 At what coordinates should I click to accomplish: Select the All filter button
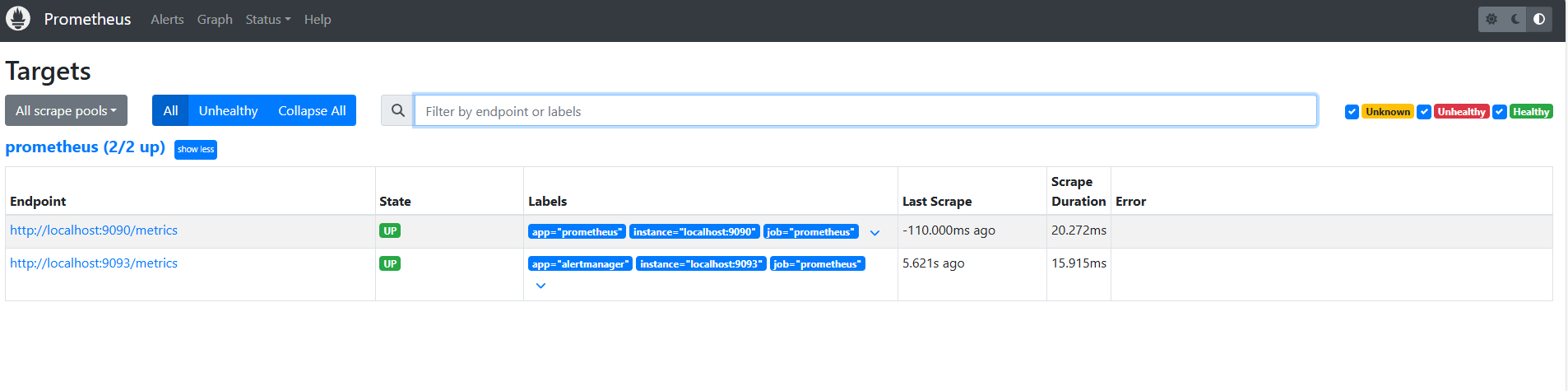pos(170,110)
